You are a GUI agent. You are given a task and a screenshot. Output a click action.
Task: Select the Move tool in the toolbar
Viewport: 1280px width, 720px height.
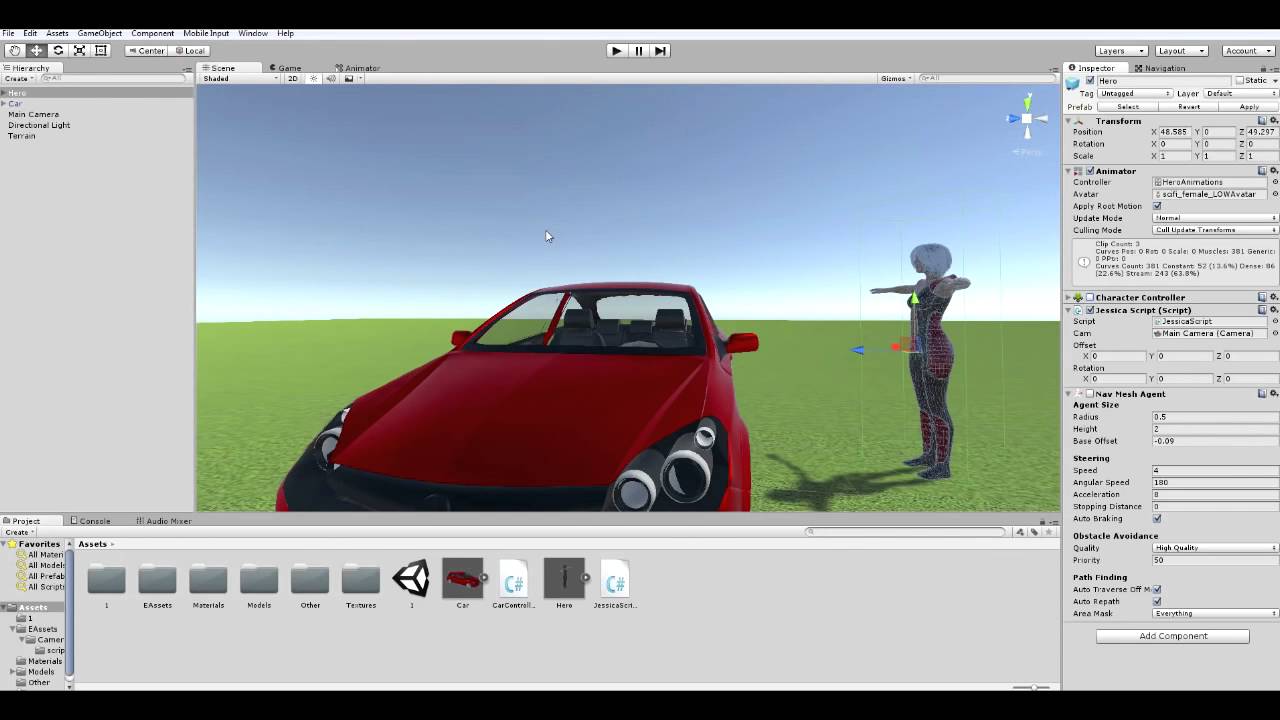click(x=36, y=50)
